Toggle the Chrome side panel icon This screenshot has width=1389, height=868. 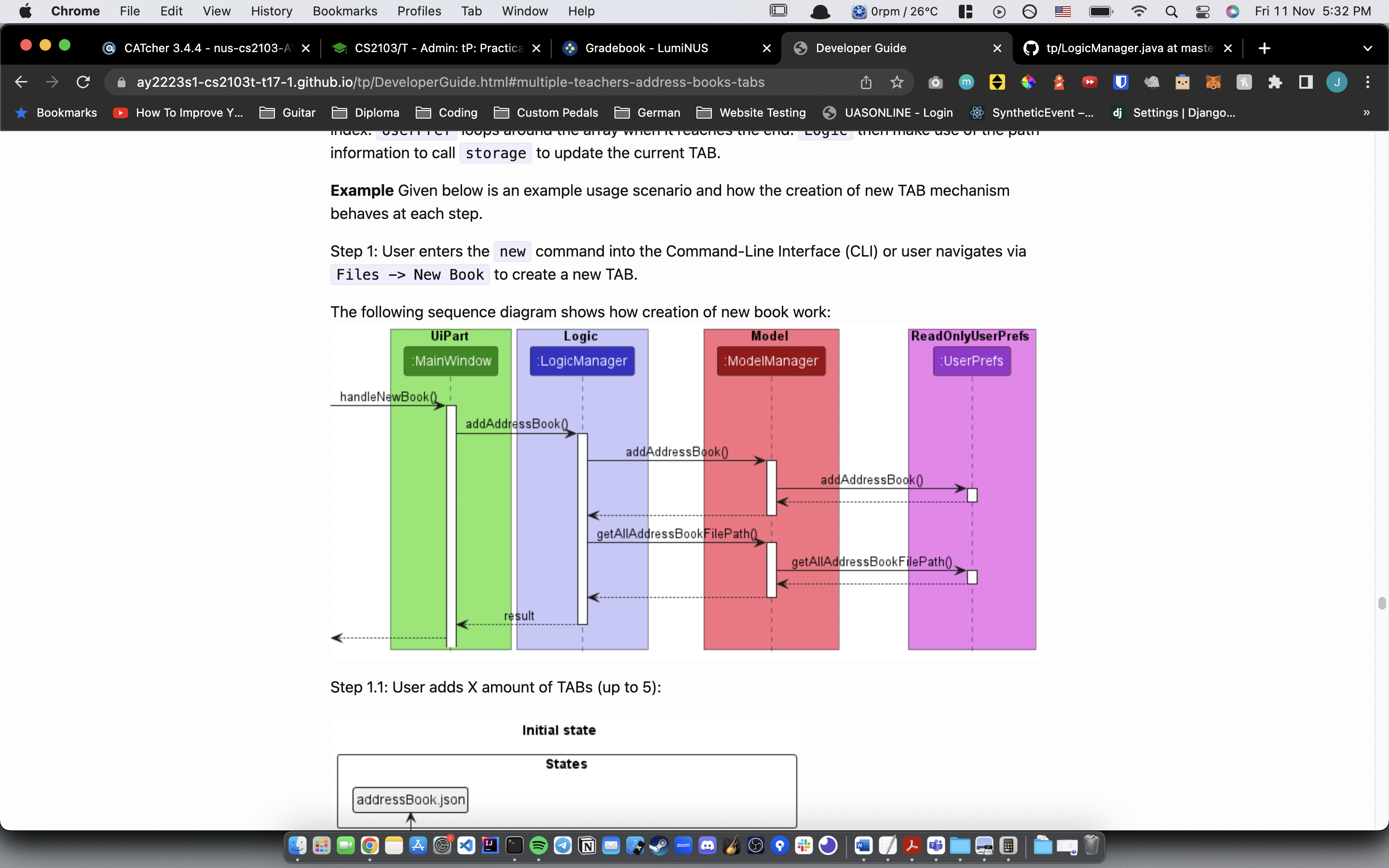coord(1306,82)
